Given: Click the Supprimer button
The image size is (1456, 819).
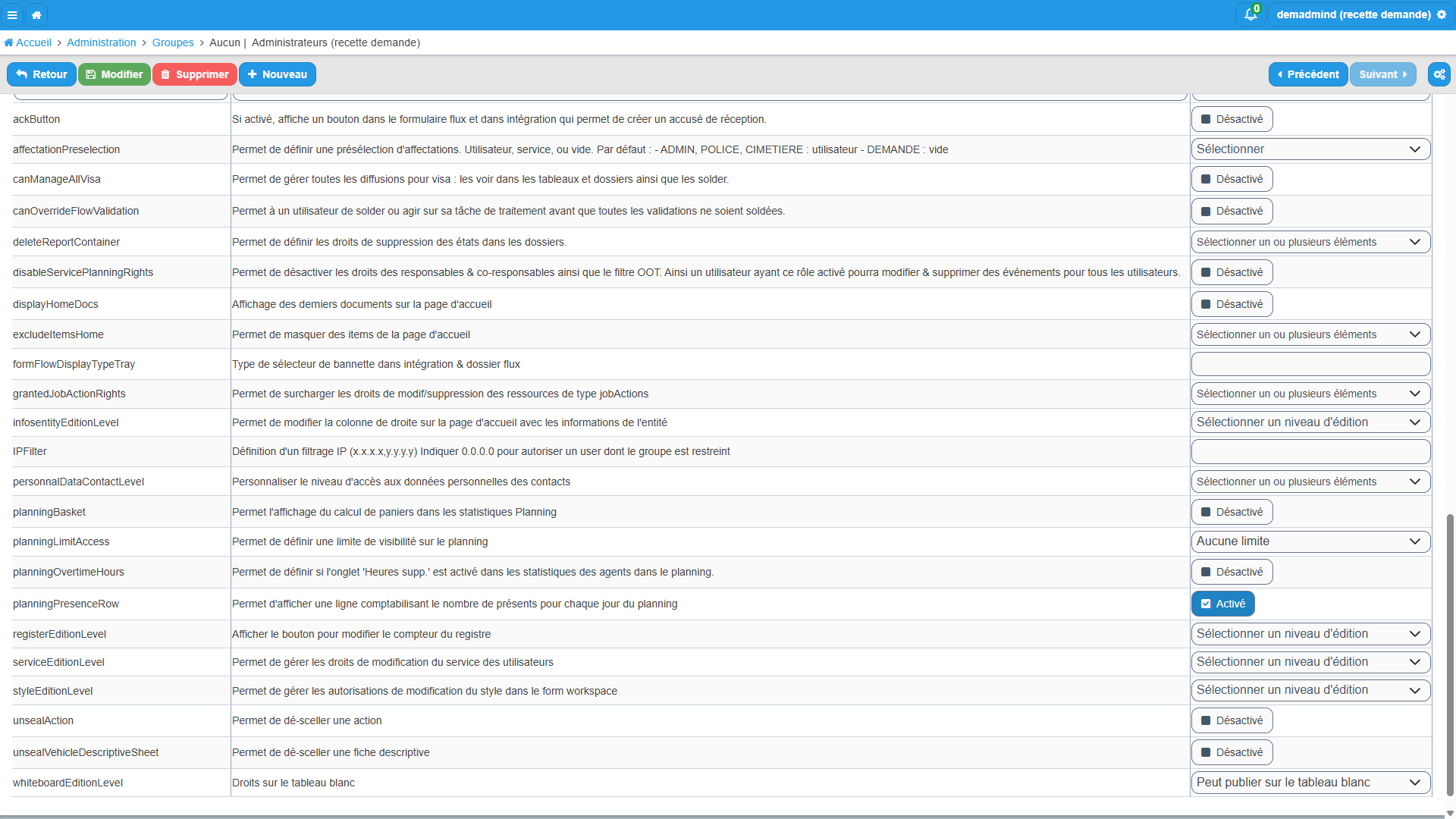Looking at the screenshot, I should (x=195, y=74).
